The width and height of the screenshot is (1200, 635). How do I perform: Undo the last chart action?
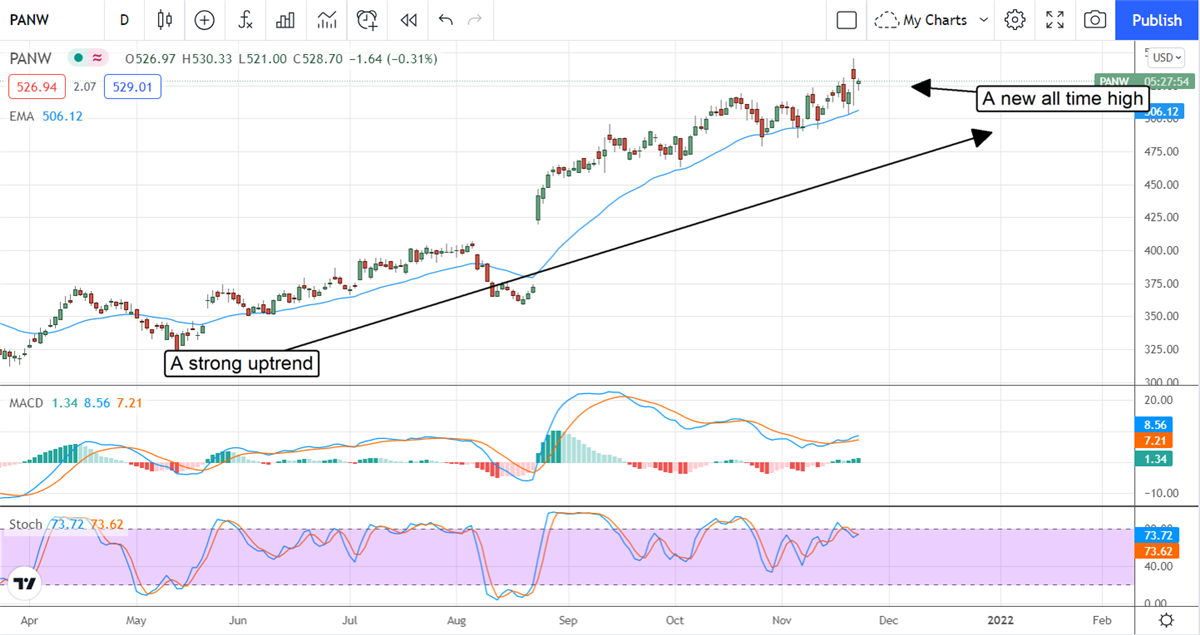point(445,20)
